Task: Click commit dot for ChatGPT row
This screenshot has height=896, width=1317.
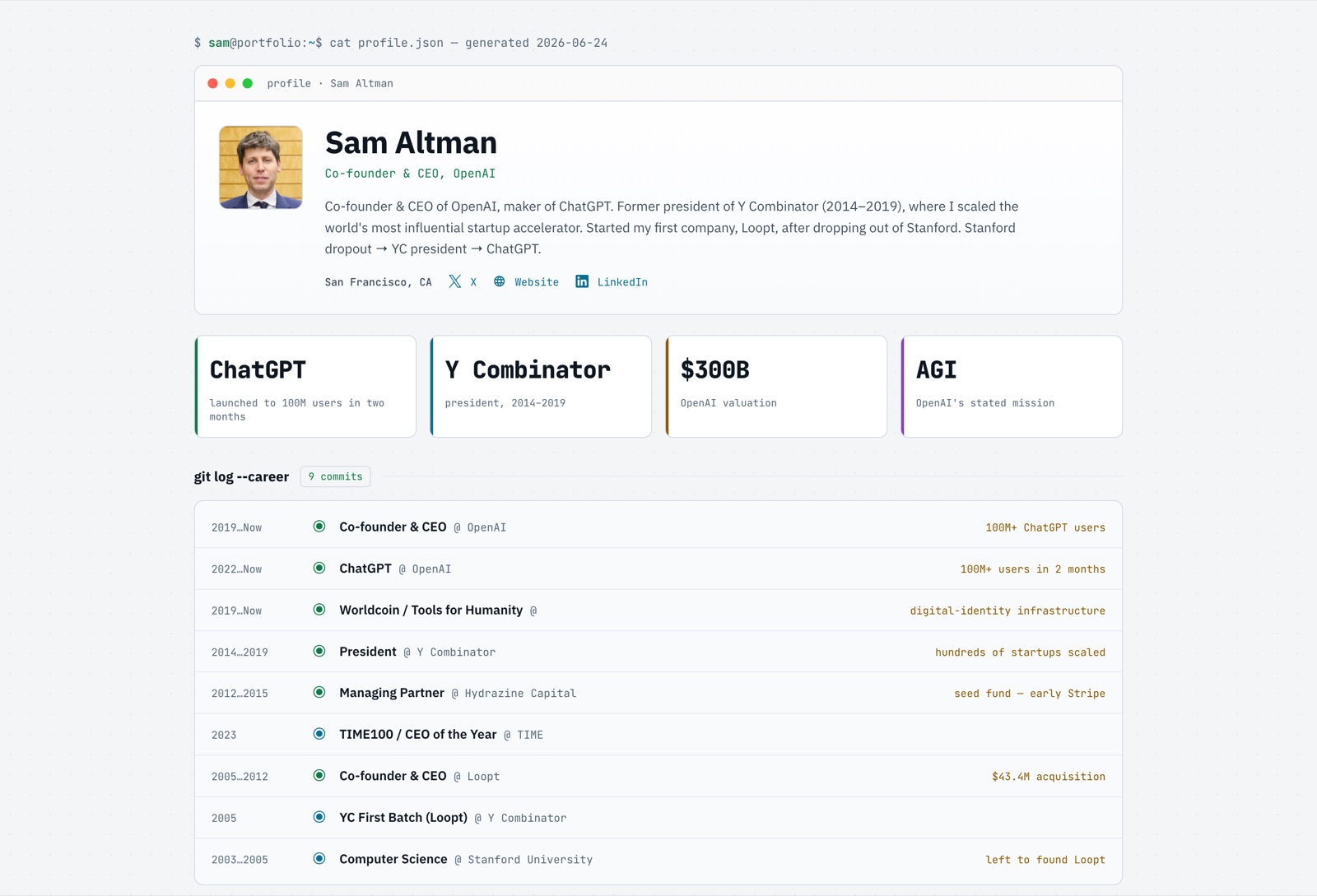Action: point(319,568)
